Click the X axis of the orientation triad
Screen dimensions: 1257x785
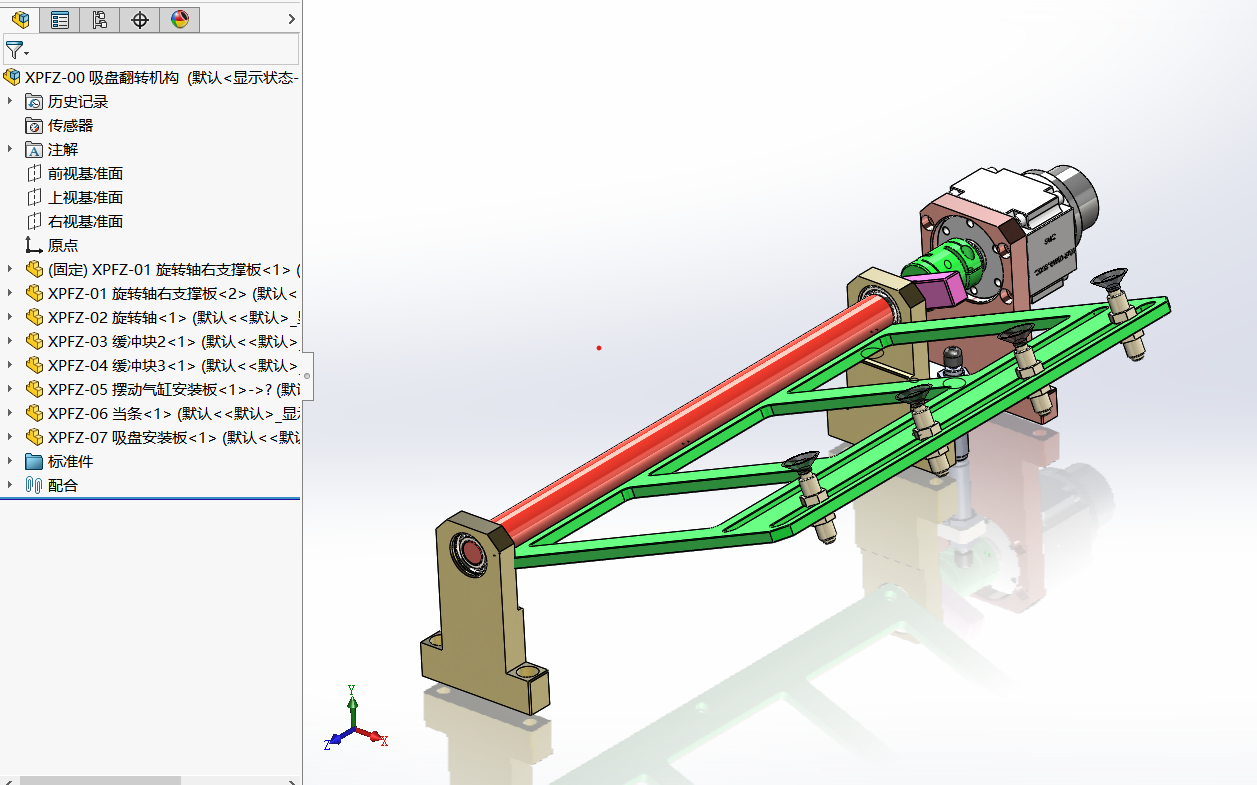[372, 737]
